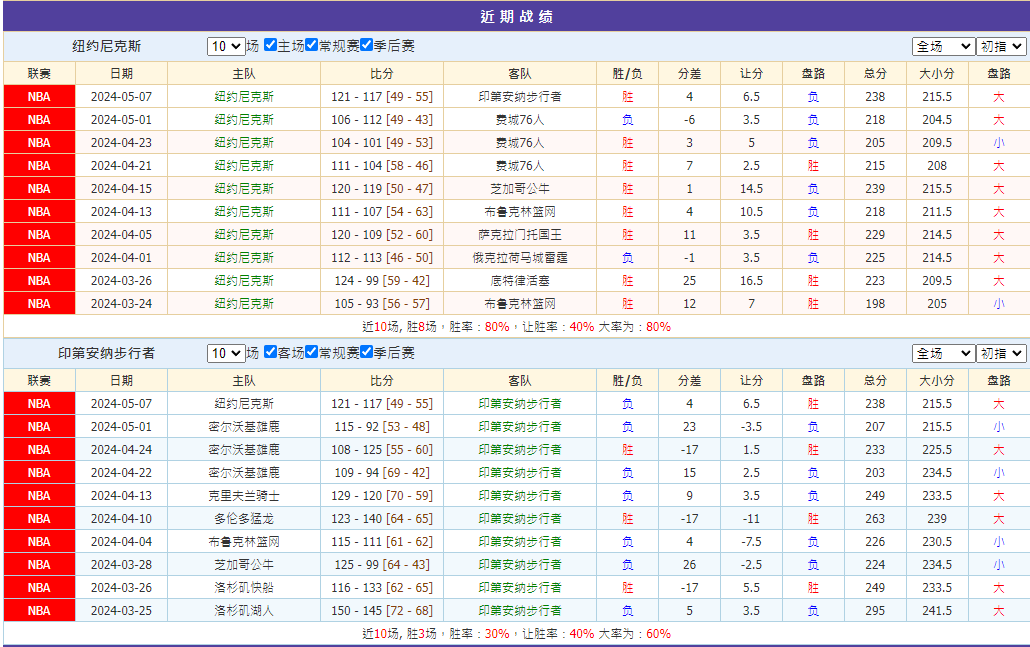Click date 2024-04-21 in Knicks table
1030x647 pixels.
pos(122,166)
